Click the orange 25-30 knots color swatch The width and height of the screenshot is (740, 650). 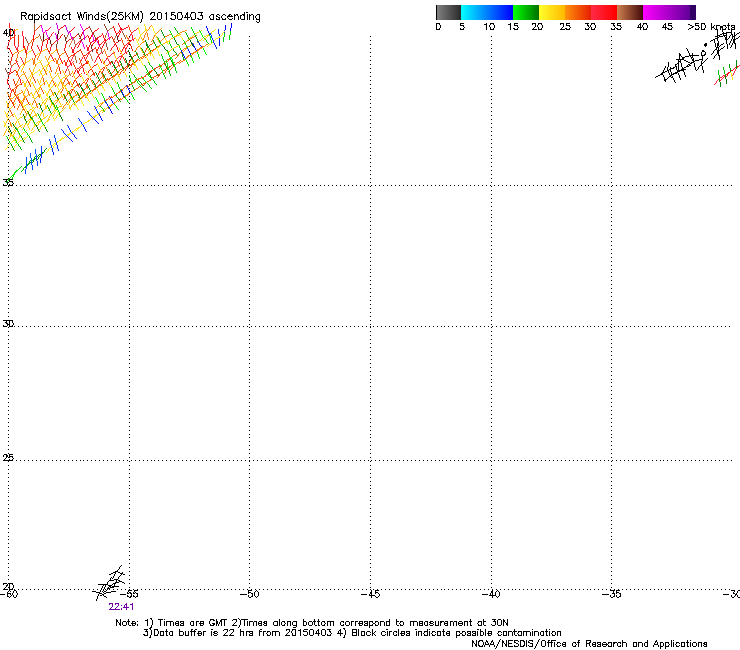point(578,12)
